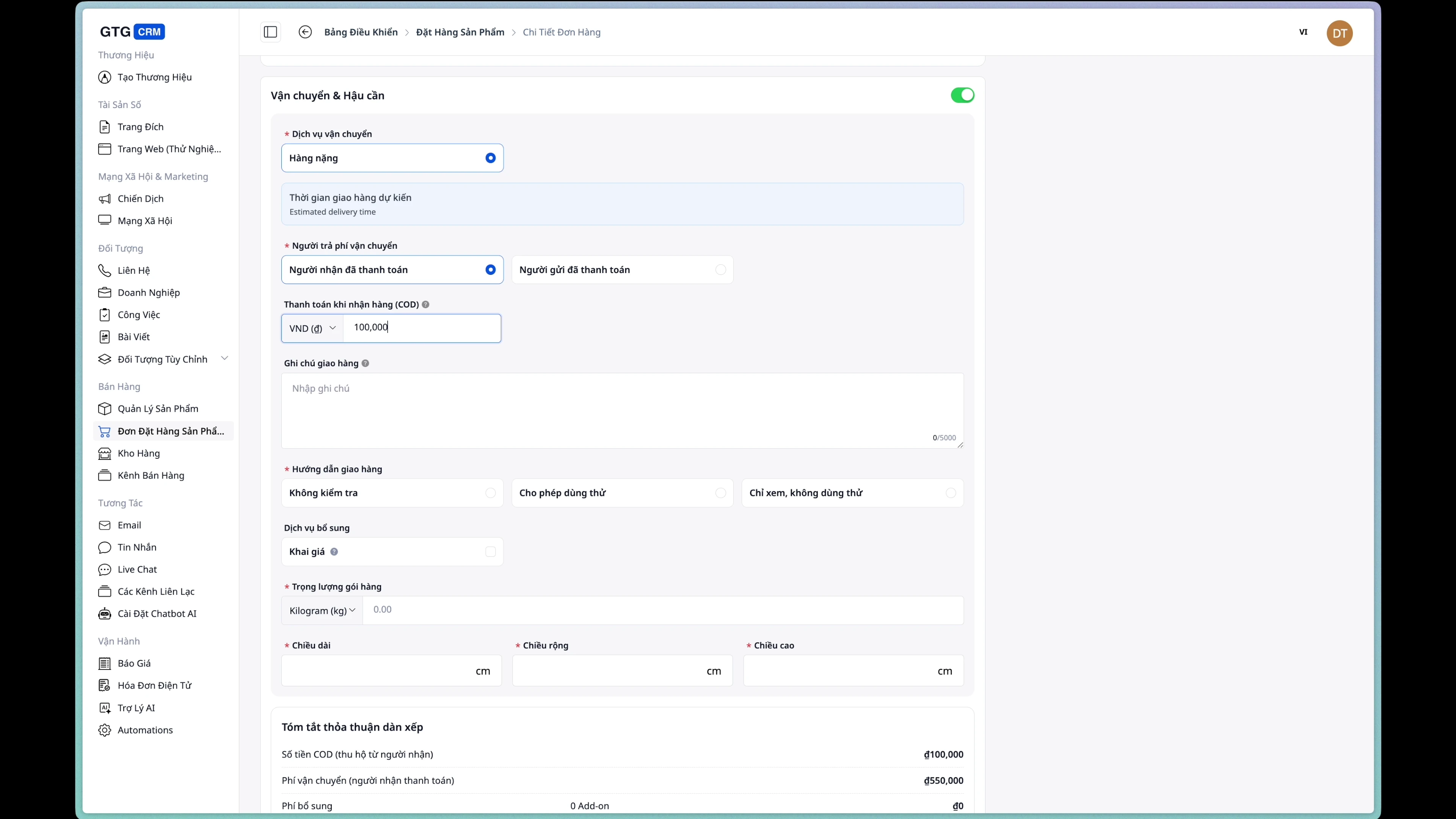The height and width of the screenshot is (819, 1456).
Task: Click the Kho Hàng warehouse icon
Action: tap(105, 453)
